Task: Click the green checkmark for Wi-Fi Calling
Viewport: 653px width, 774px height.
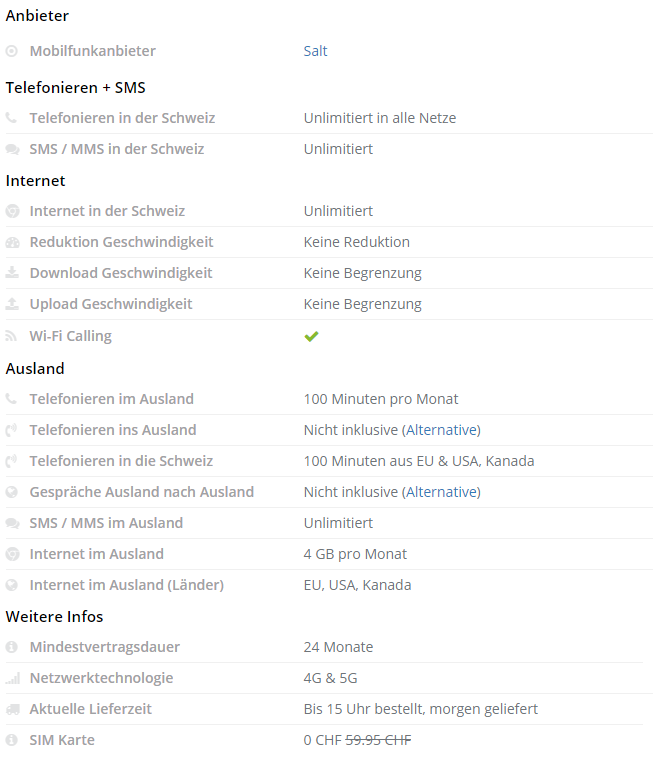Action: pyautogui.click(x=311, y=336)
